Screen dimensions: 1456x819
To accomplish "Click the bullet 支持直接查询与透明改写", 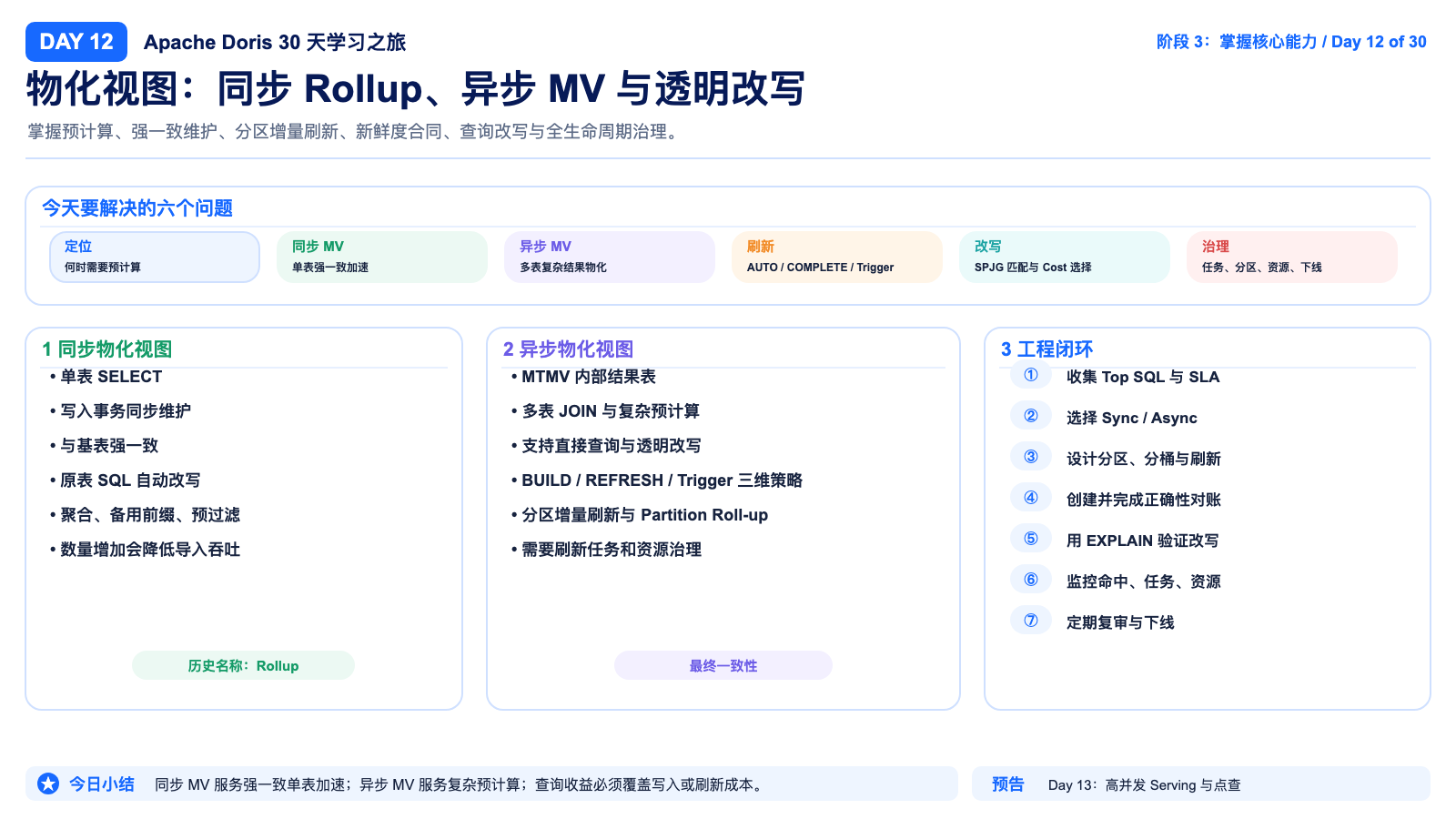I will 607,446.
